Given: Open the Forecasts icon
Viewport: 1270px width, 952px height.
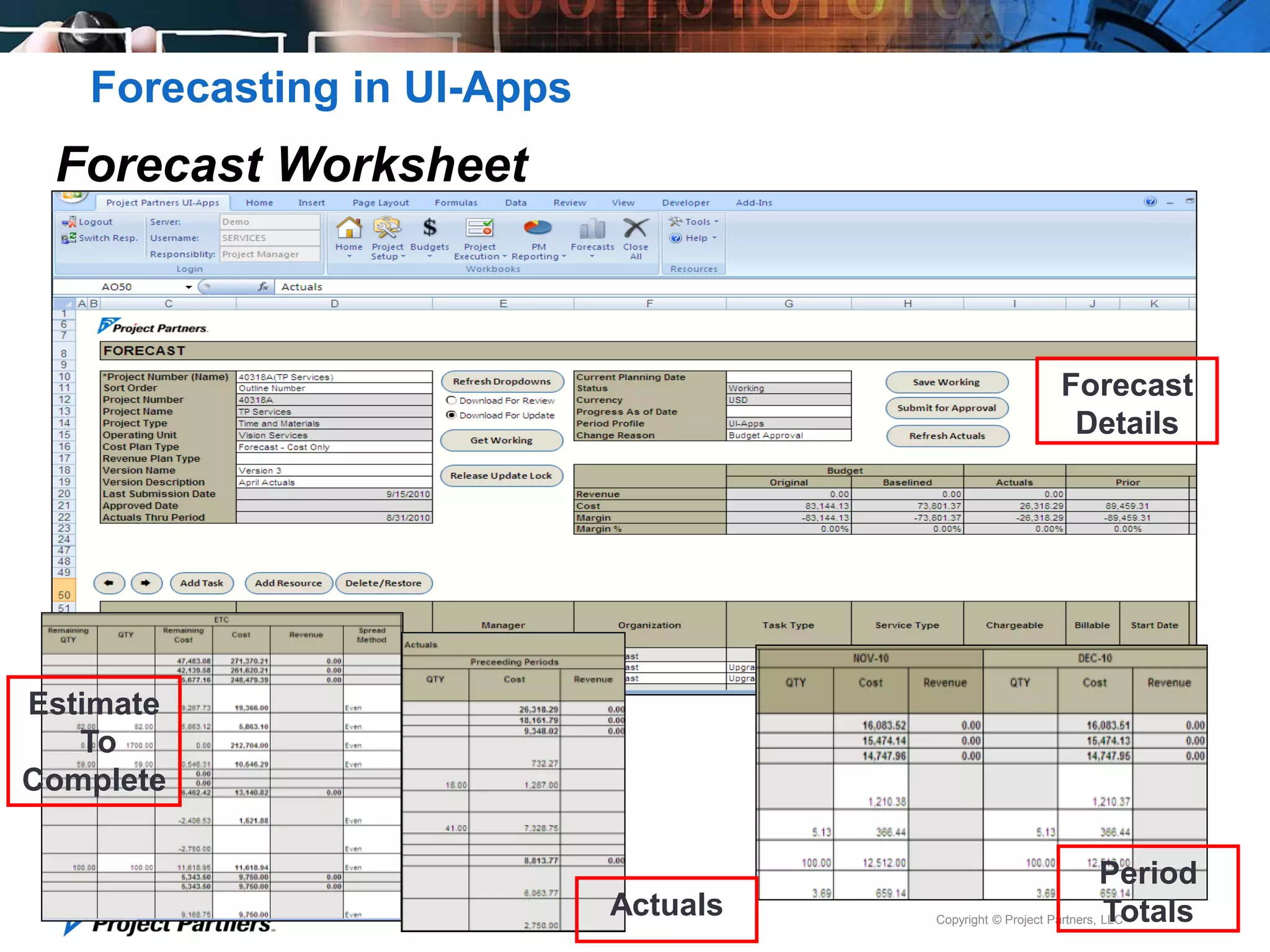Looking at the screenshot, I should point(592,229).
